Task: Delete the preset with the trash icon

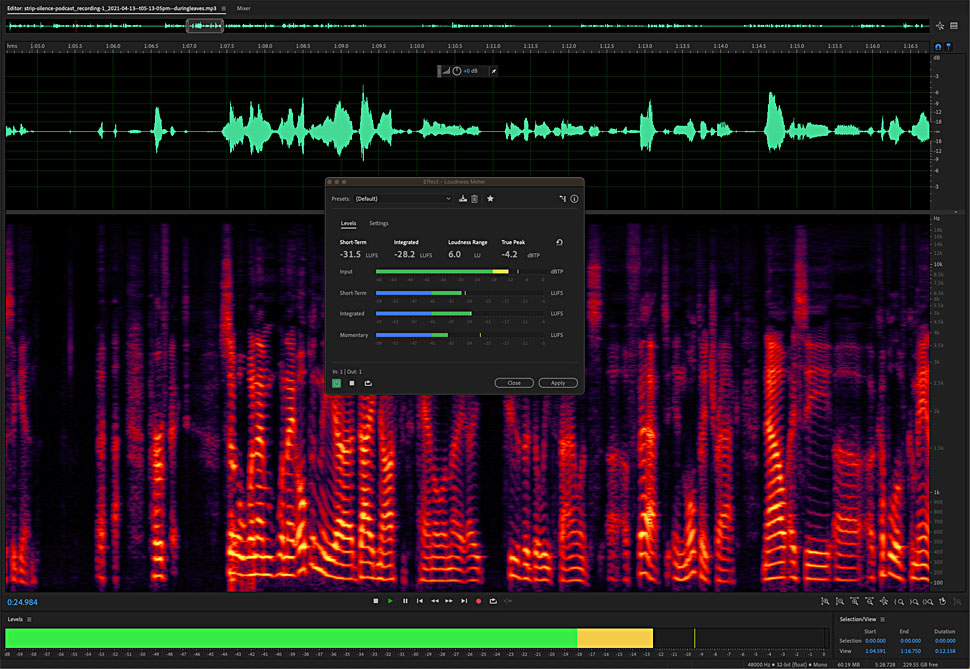Action: (x=475, y=199)
